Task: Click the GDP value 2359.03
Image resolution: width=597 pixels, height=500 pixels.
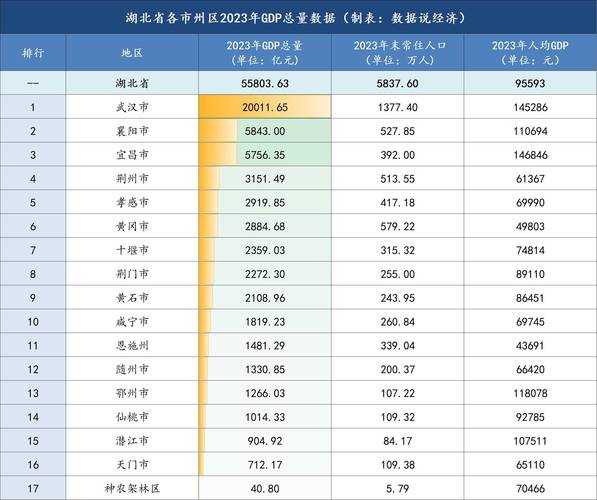Action: [265, 251]
